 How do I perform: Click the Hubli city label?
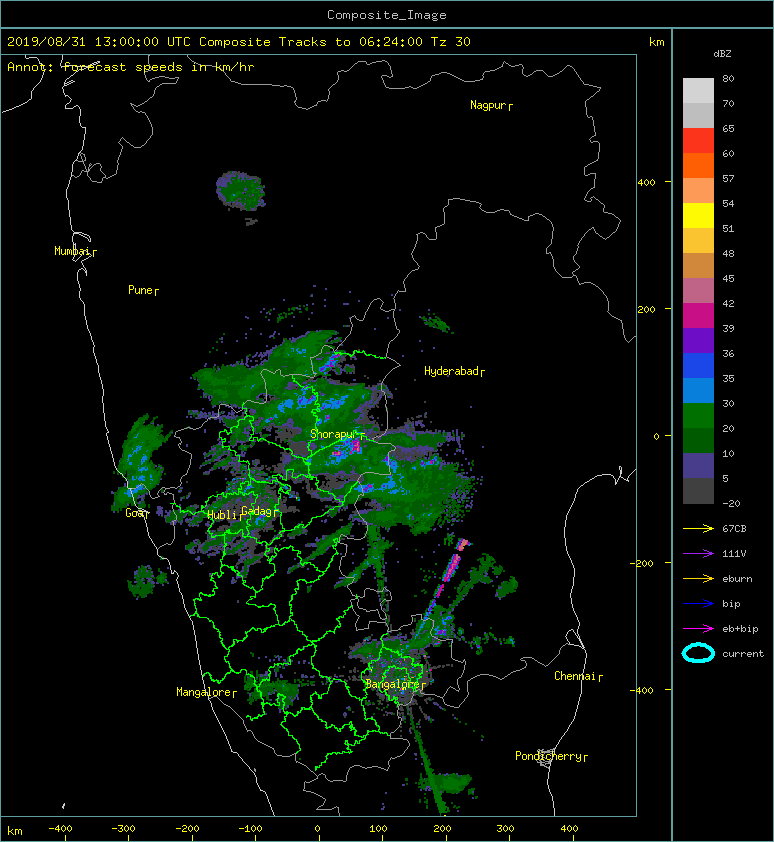click(x=222, y=515)
